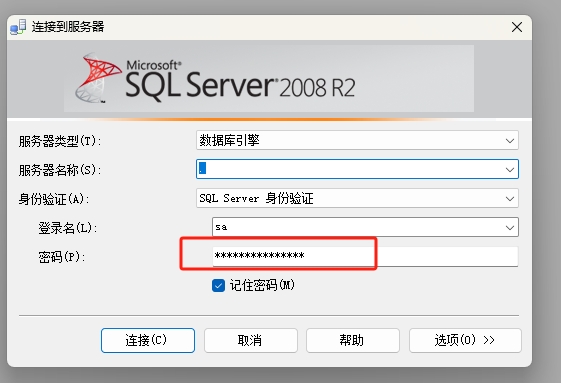The height and width of the screenshot is (383, 561).
Task: Click the 记住密码(M) label text
Action: 262,286
